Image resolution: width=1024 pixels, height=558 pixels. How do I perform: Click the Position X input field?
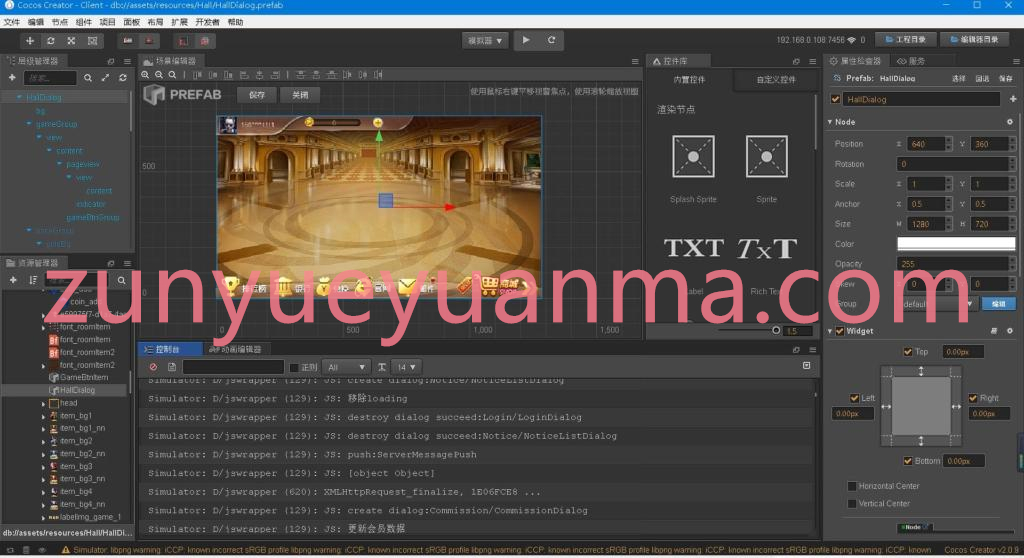coord(924,144)
